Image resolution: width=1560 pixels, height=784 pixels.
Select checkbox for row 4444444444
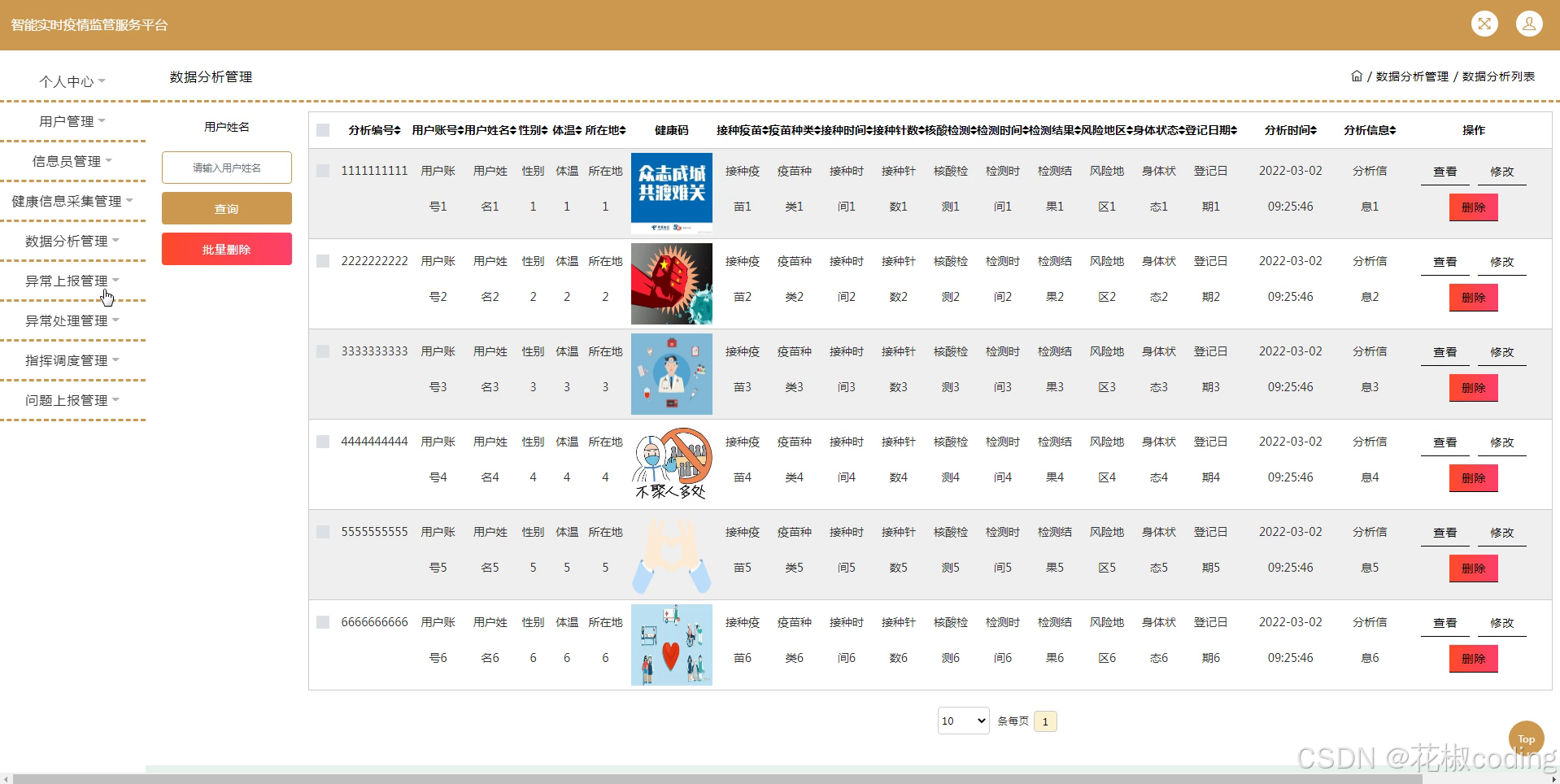tap(323, 442)
